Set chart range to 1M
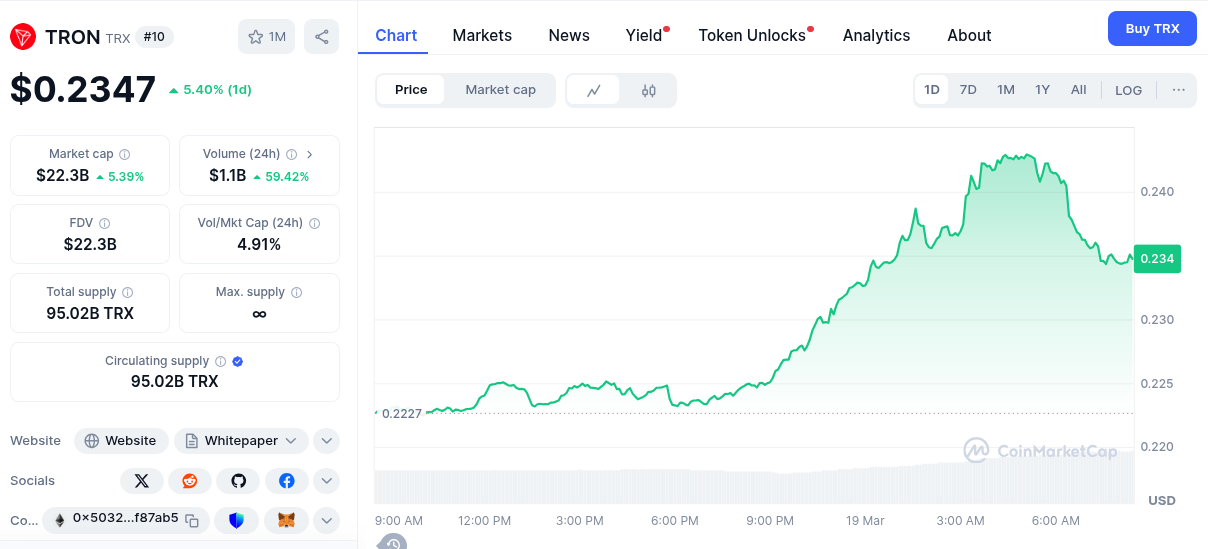 (x=1006, y=90)
